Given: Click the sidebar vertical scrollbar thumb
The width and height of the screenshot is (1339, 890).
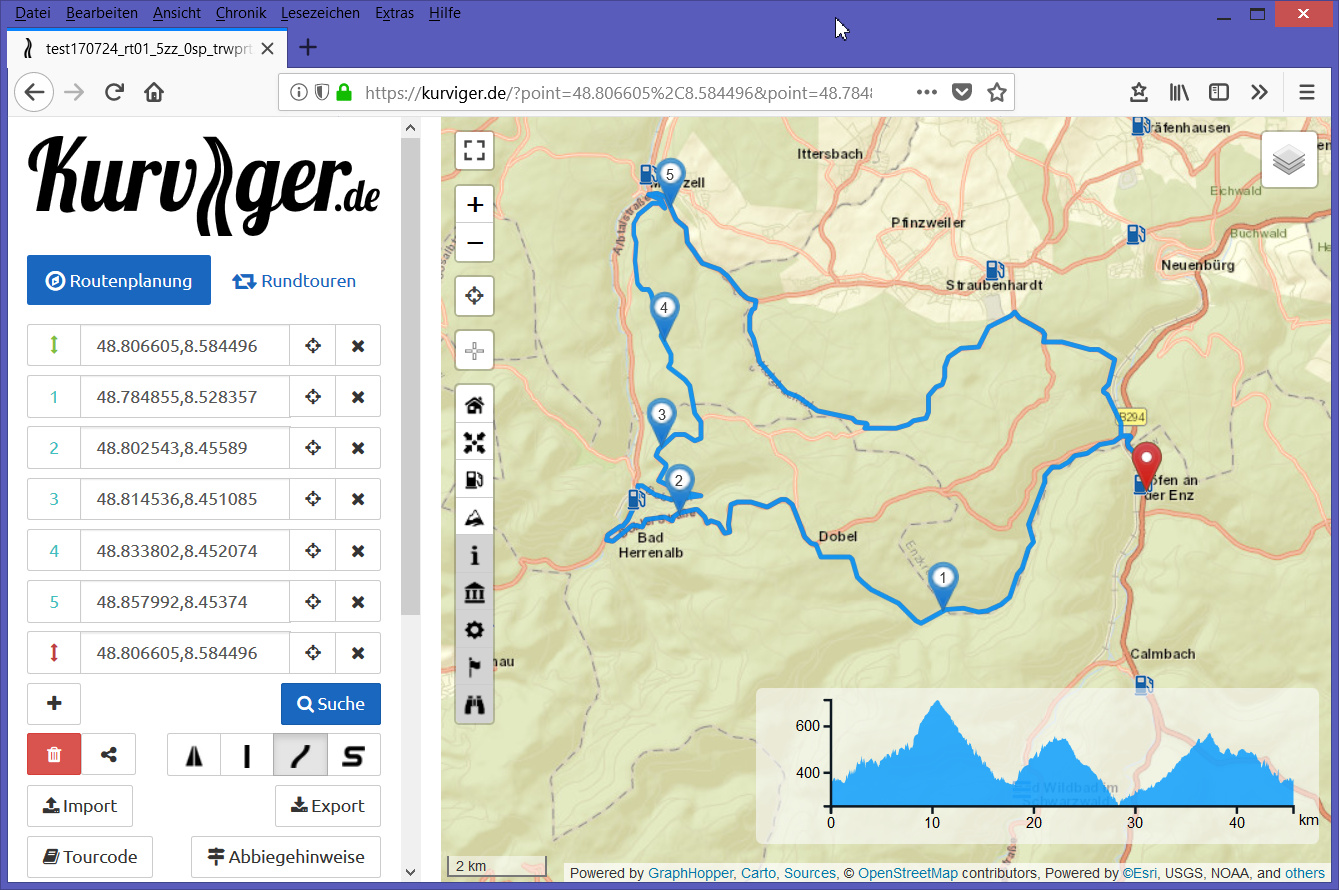Looking at the screenshot, I should [x=410, y=376].
